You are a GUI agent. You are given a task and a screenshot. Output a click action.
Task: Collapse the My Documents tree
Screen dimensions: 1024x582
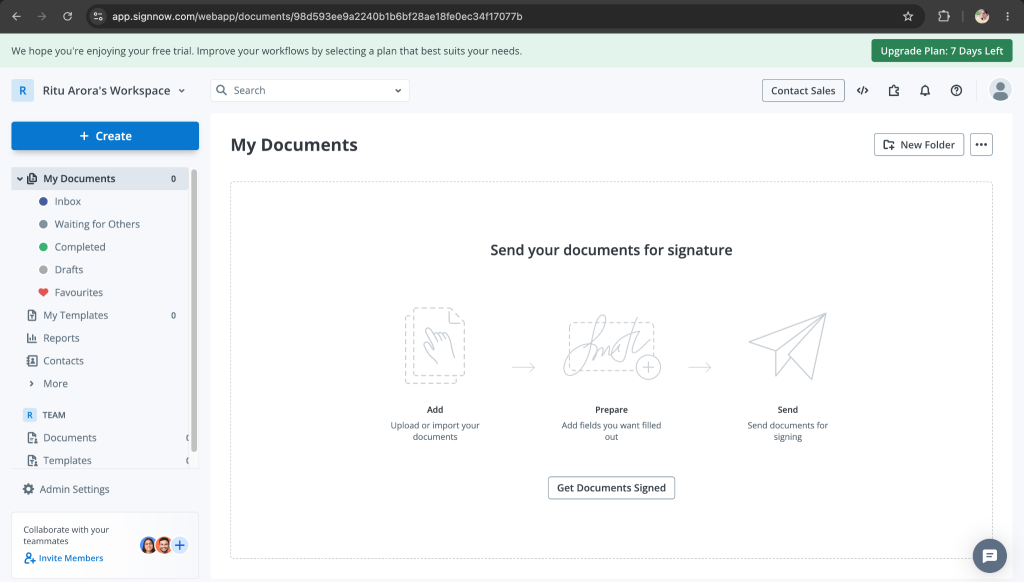[20, 178]
